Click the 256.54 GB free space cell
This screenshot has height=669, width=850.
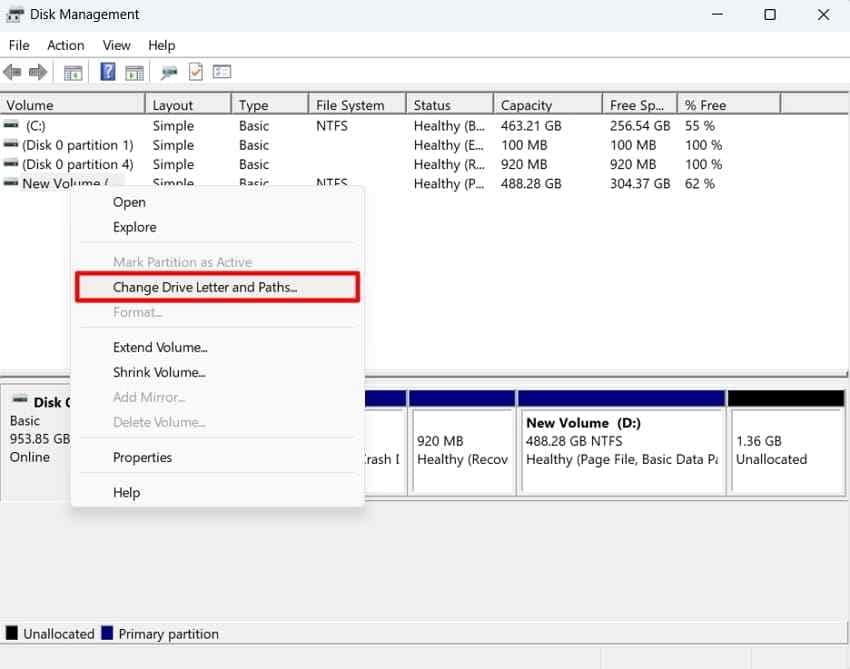point(640,126)
